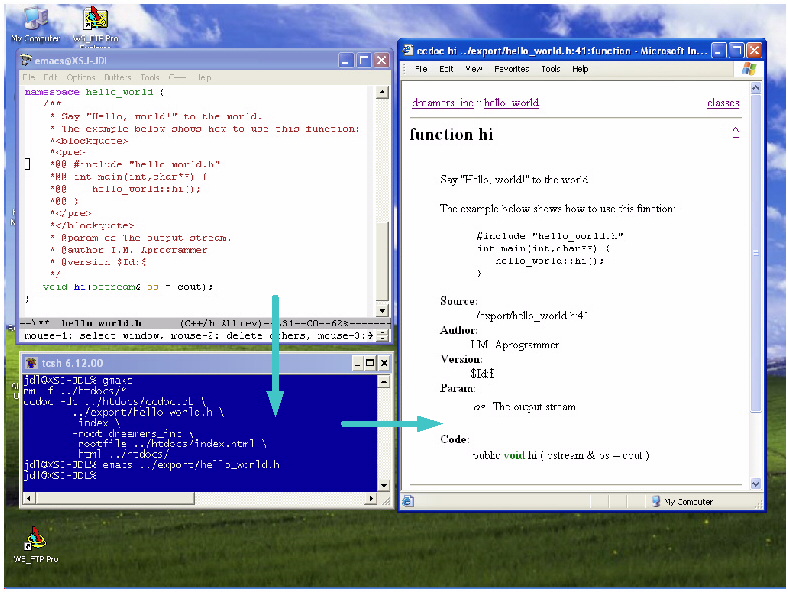
Task: Open WS_FTP Pro shortcut below the tcsh window
Action: click(x=36, y=544)
